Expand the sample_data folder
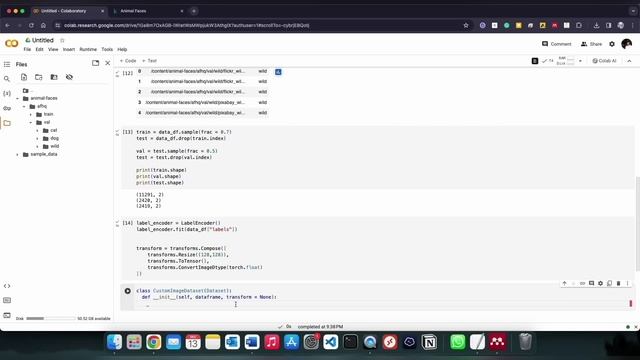The height and width of the screenshot is (360, 640). coord(17,155)
